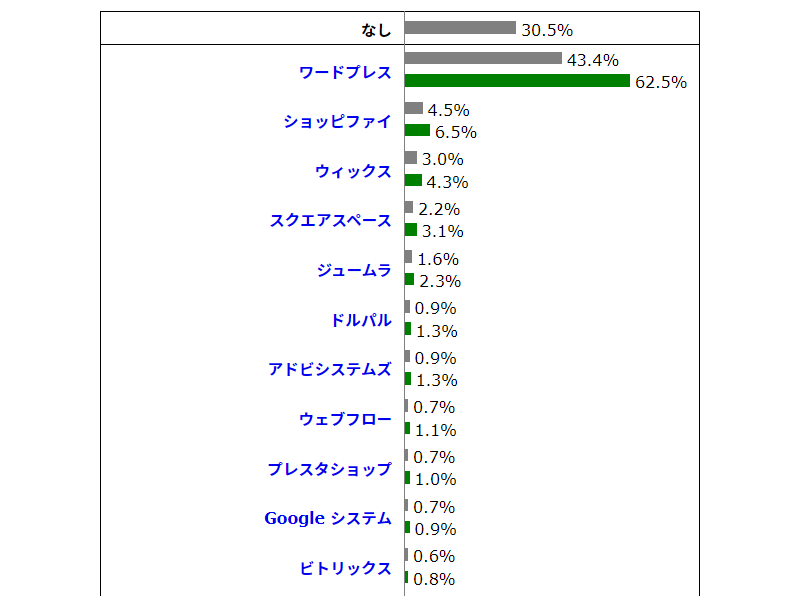The width and height of the screenshot is (800, 596).
Task: Open the ウィックス link
Action: click(353, 171)
